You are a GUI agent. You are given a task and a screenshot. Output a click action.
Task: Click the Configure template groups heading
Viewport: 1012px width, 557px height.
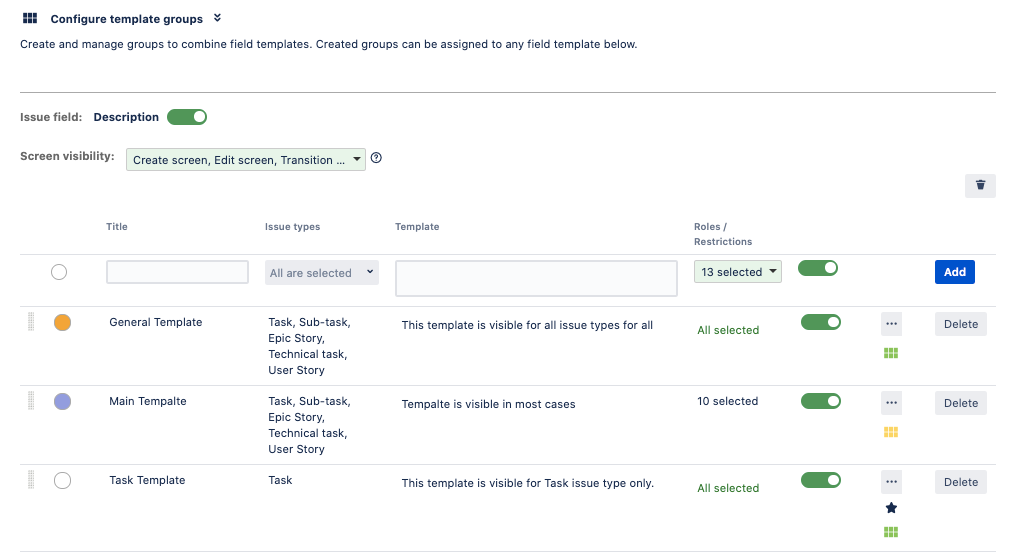tap(126, 19)
